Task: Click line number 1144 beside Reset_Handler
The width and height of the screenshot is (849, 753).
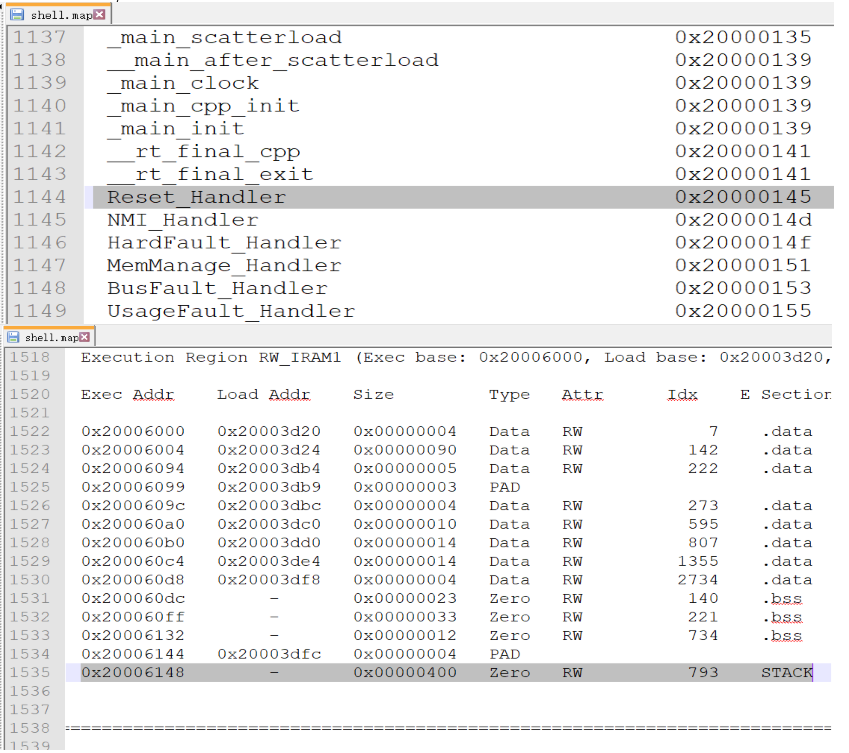Action: (38, 197)
